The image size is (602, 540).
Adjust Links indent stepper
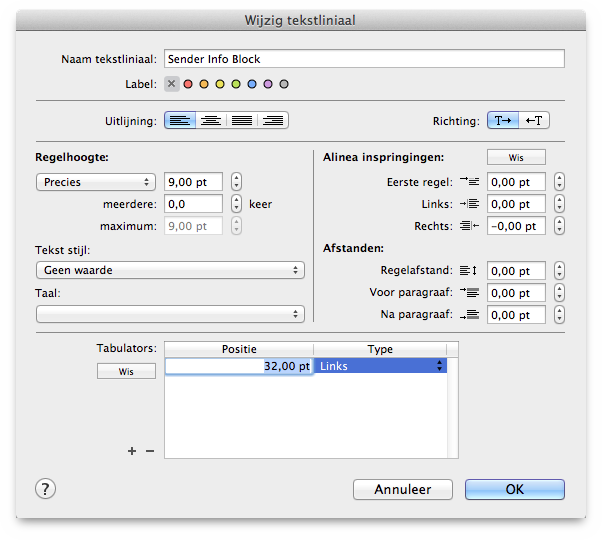click(x=559, y=204)
